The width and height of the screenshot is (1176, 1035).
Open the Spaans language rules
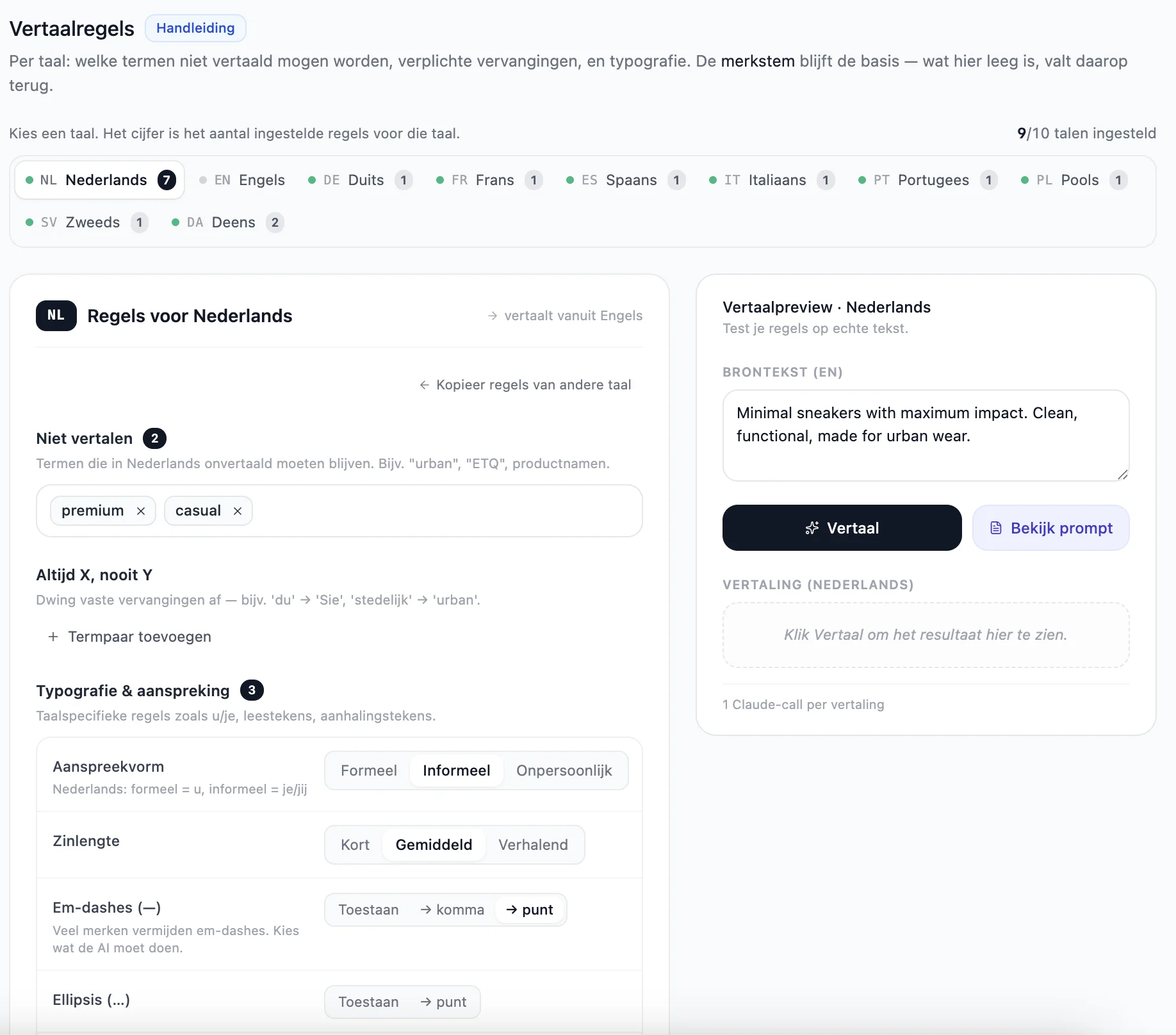click(x=625, y=180)
